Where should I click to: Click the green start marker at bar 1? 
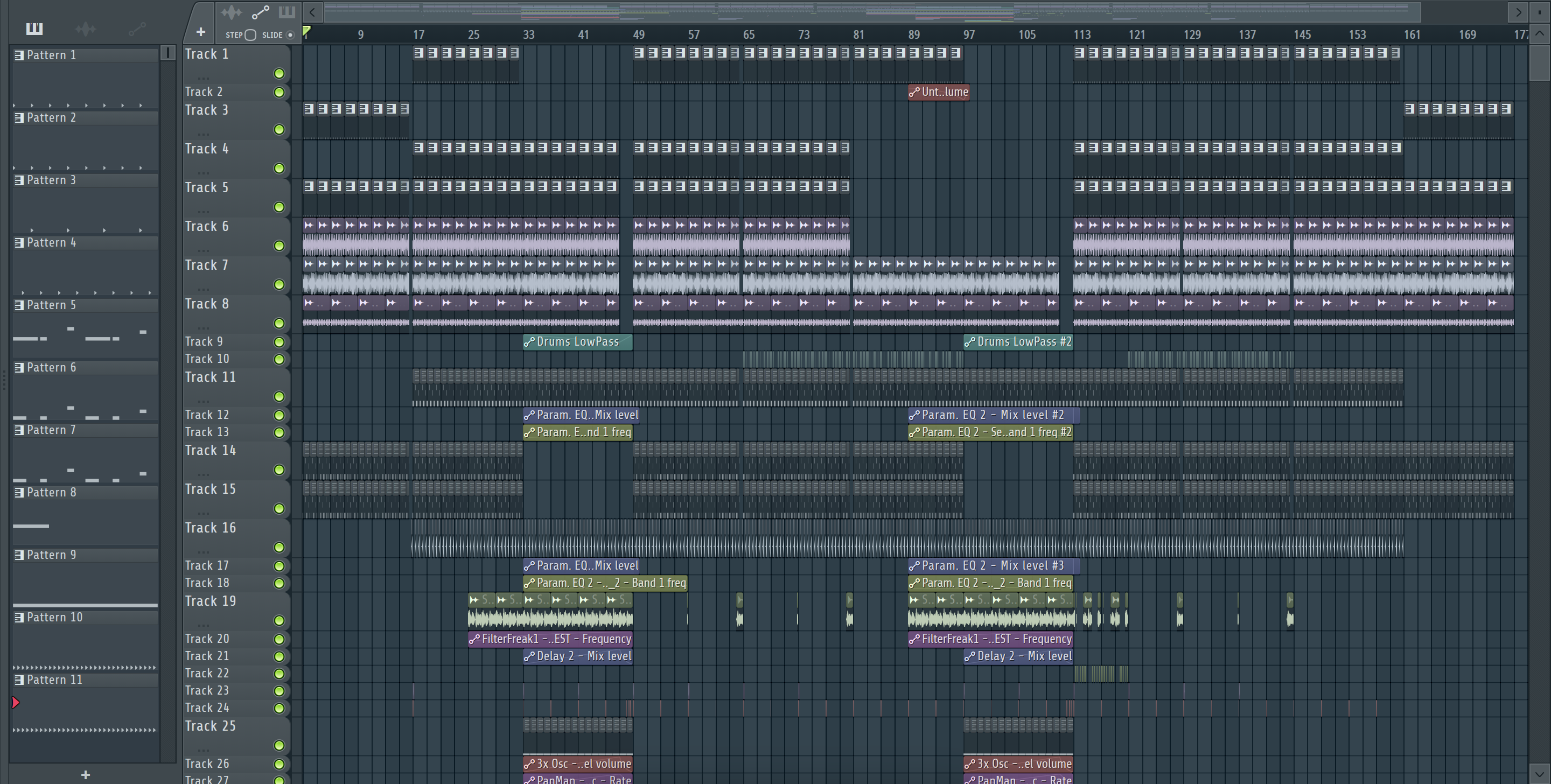click(306, 31)
